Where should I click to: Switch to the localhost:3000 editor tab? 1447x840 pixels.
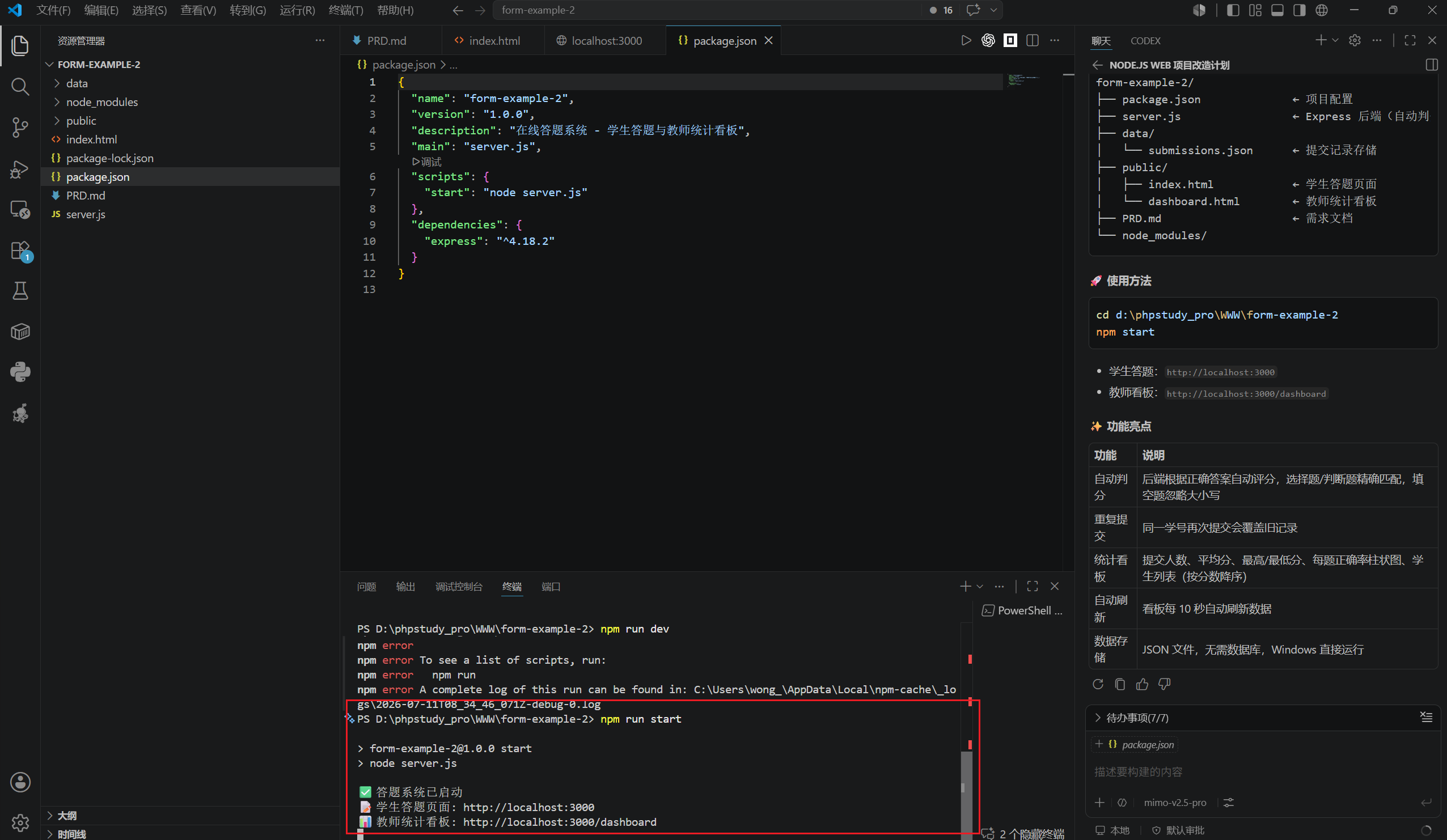[x=605, y=41]
